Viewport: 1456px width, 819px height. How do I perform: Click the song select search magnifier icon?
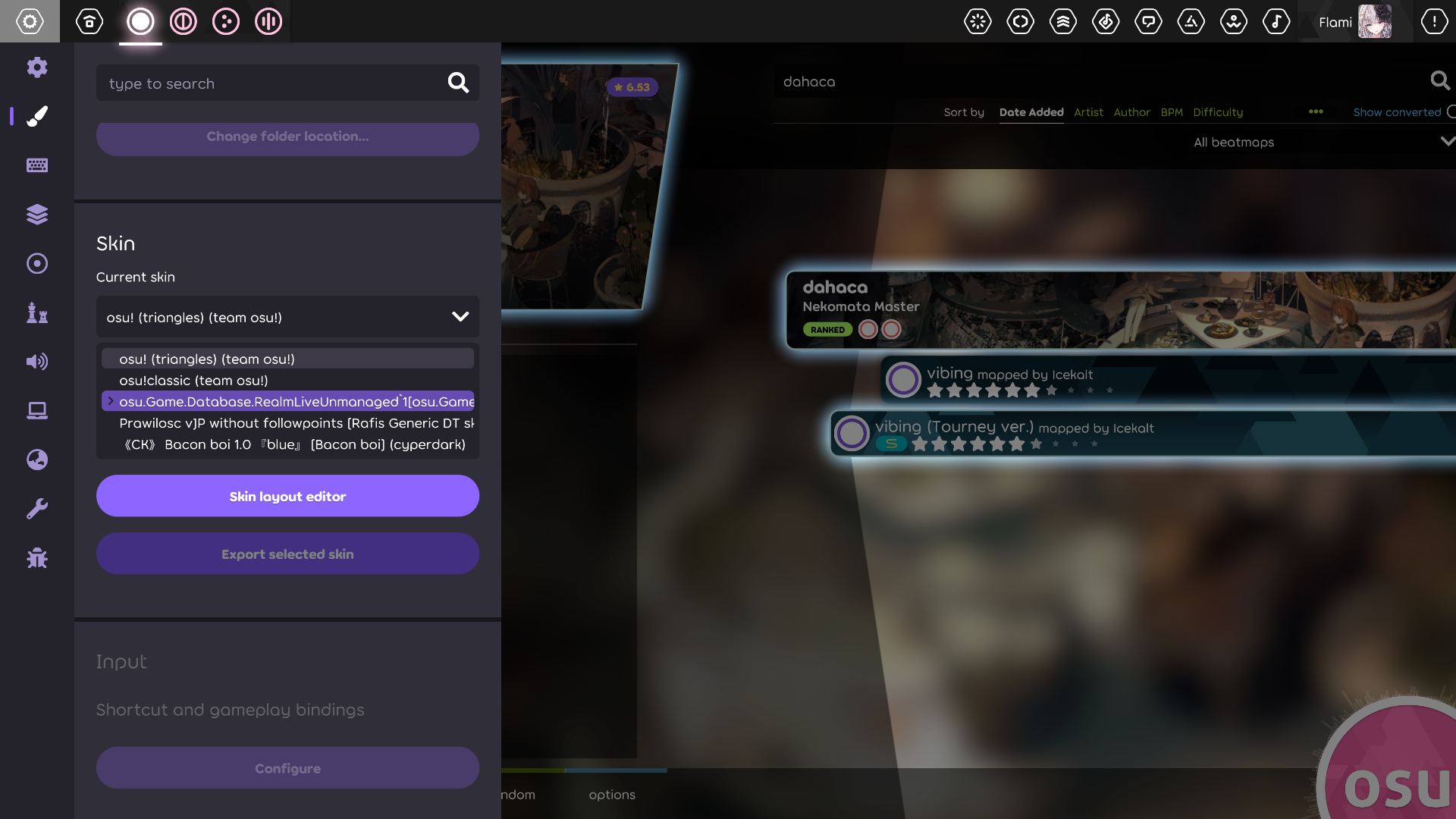(x=1440, y=80)
